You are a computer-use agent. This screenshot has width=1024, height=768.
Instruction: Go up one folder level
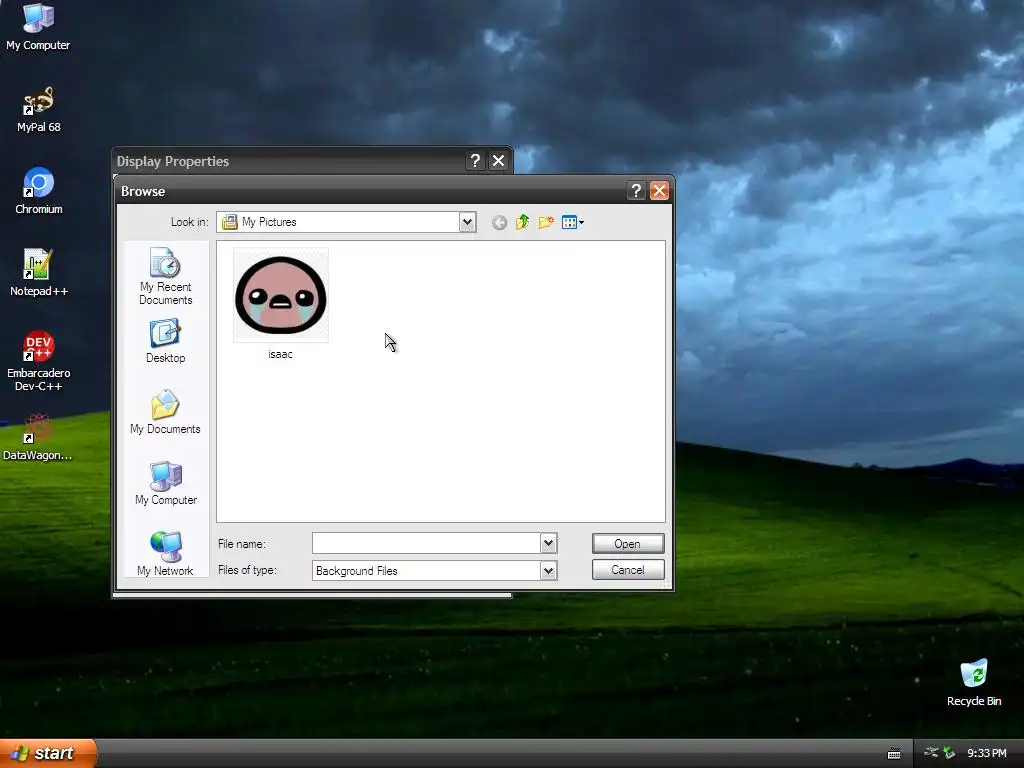522,223
